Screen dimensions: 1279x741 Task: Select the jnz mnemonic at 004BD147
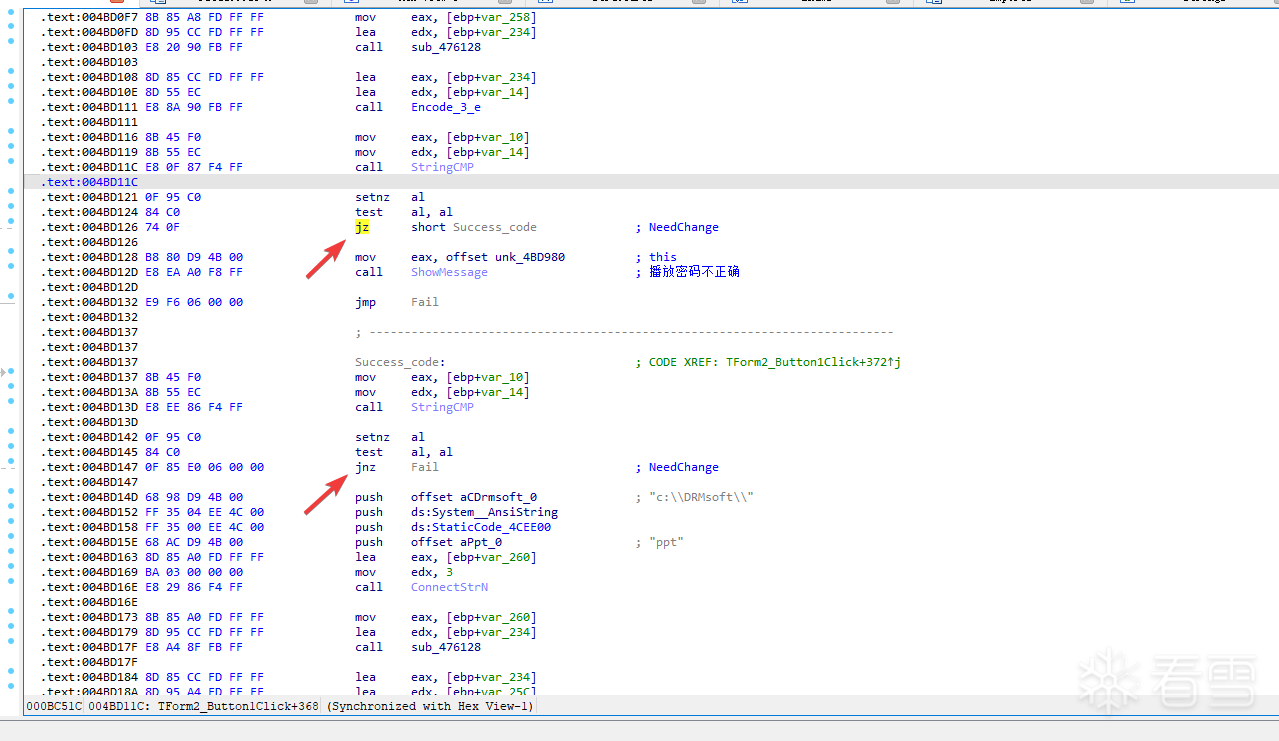pos(365,467)
